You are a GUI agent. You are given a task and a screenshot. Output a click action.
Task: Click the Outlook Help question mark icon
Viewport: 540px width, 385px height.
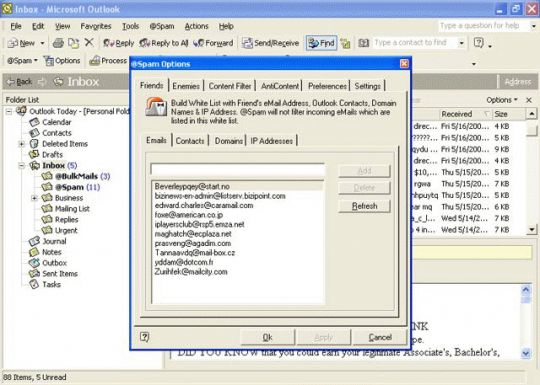[x=479, y=43]
